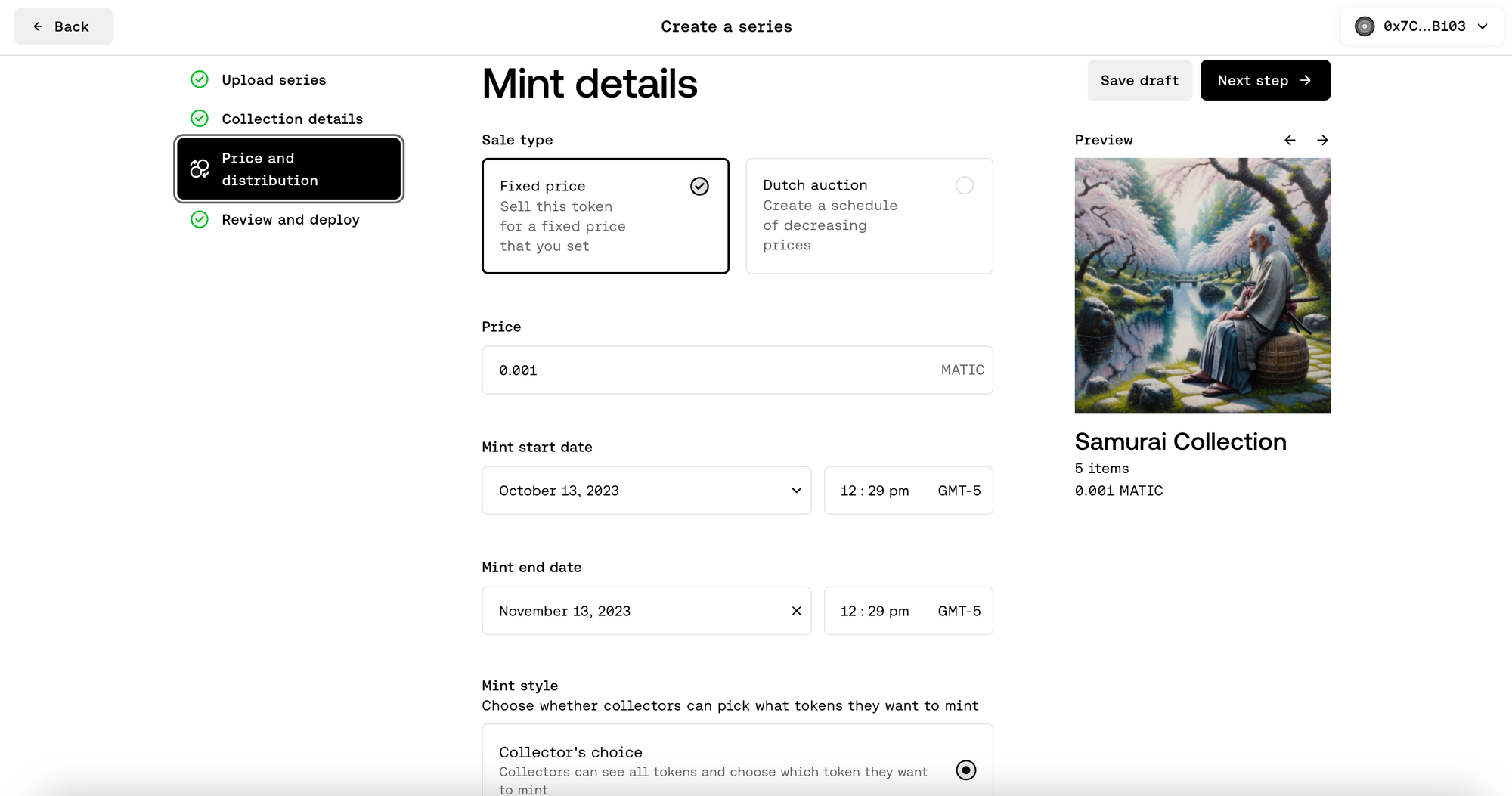1512x796 pixels.
Task: Show the previous preview item
Action: tap(1290, 140)
